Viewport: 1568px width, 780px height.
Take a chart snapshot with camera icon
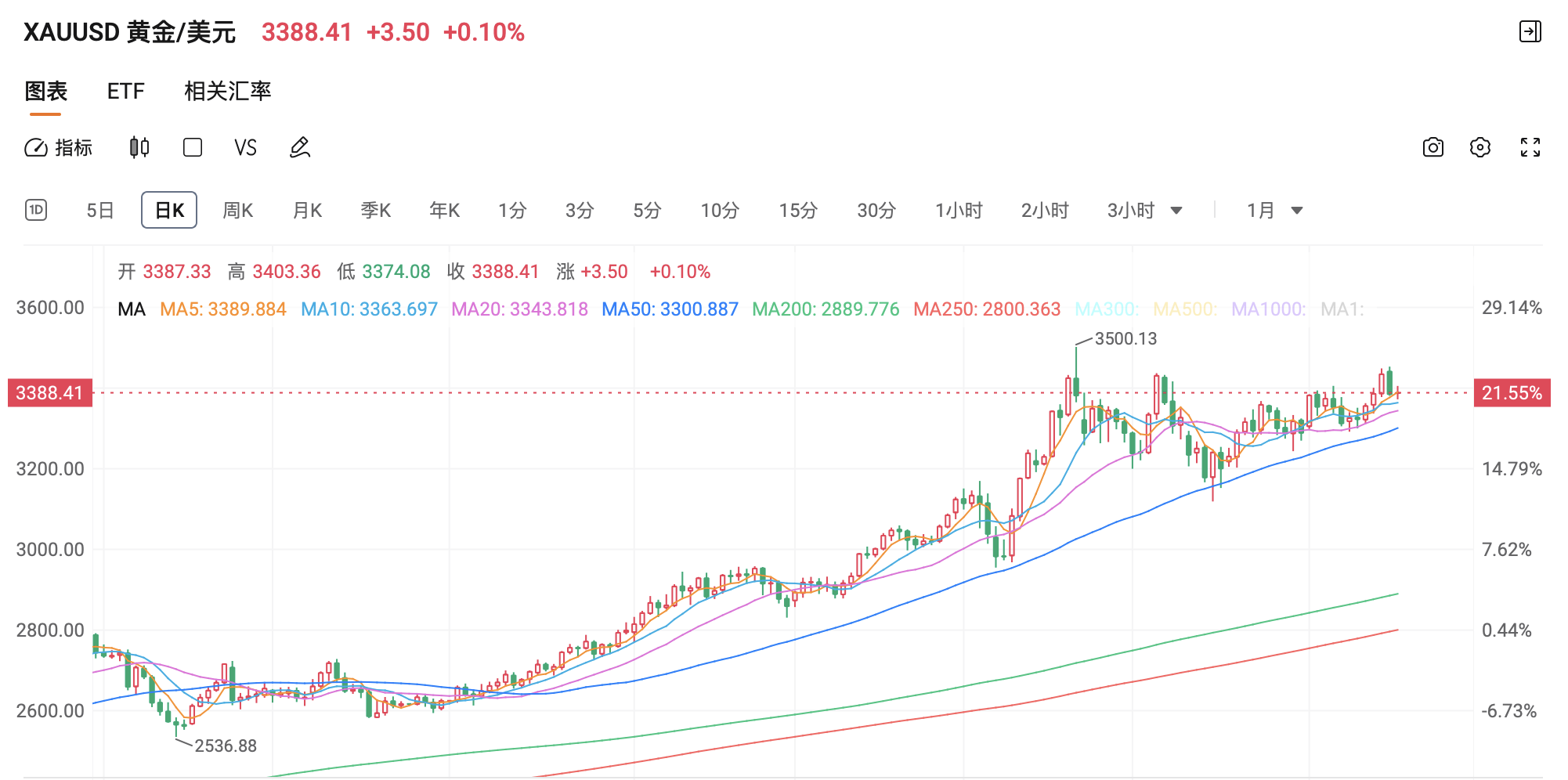coord(1433,147)
